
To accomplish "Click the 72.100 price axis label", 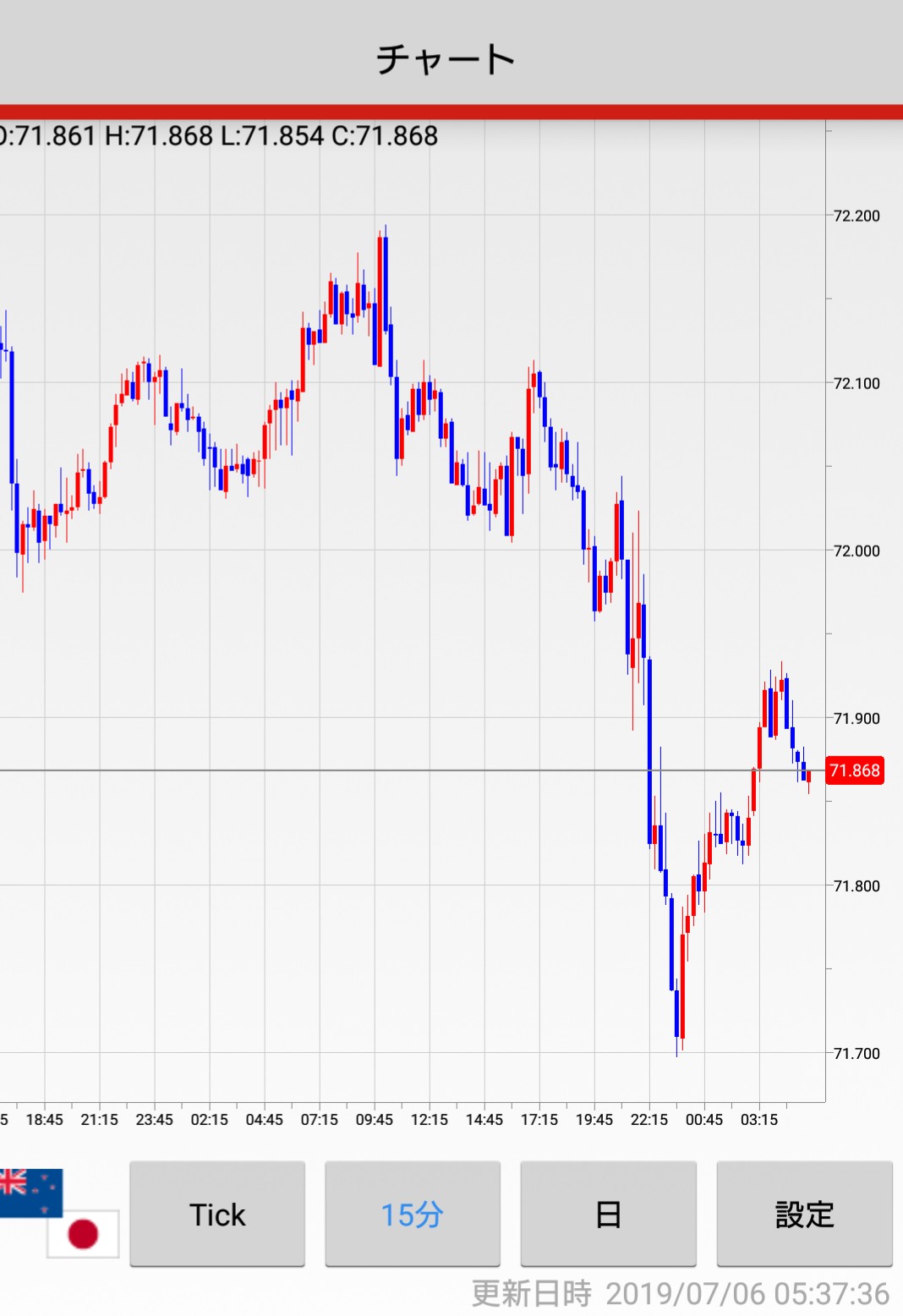I will pyautogui.click(x=856, y=383).
